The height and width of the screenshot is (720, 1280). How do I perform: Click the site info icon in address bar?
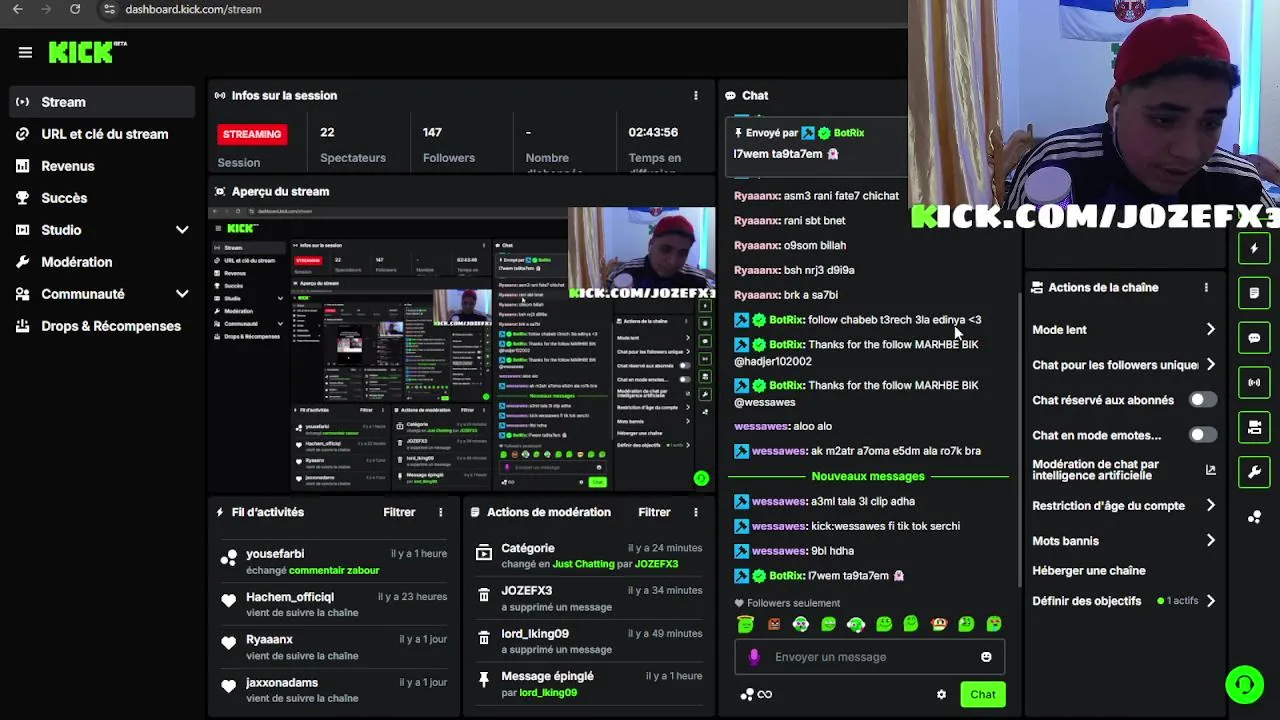click(109, 9)
